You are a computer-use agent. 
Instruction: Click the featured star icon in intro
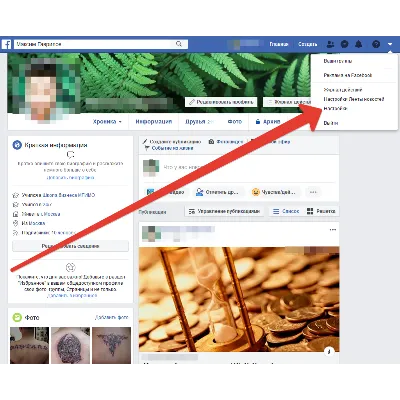pyautogui.click(x=70, y=267)
